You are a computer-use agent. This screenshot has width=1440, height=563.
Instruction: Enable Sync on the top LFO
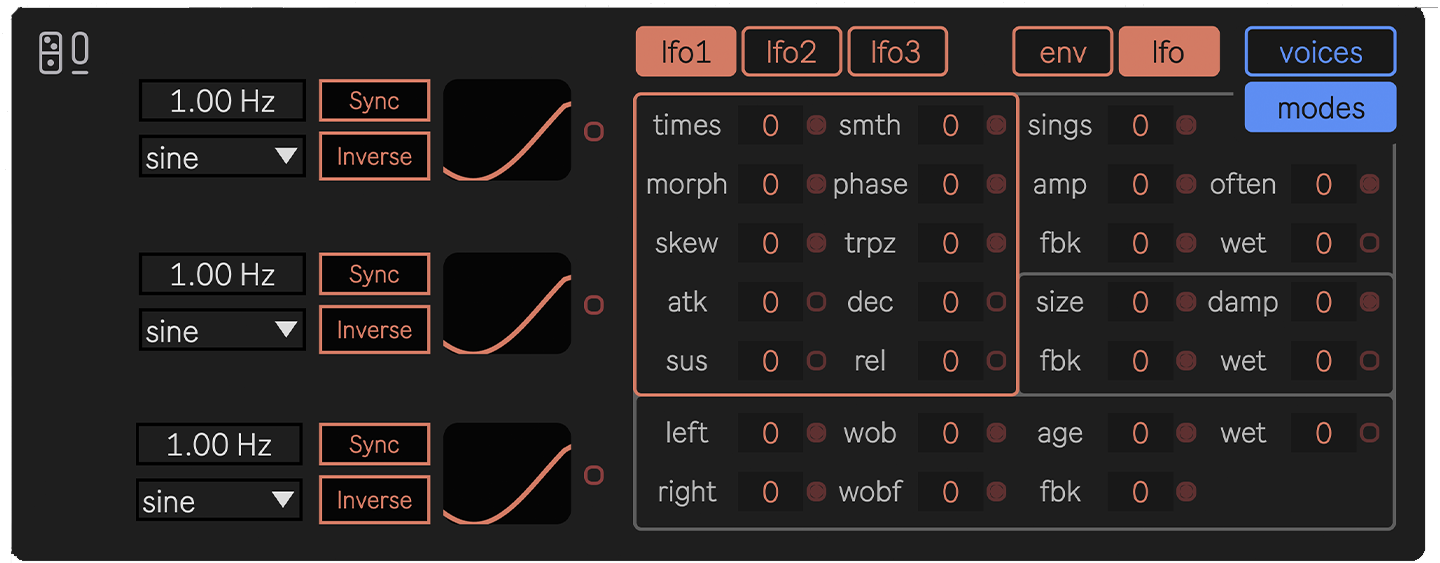(374, 101)
